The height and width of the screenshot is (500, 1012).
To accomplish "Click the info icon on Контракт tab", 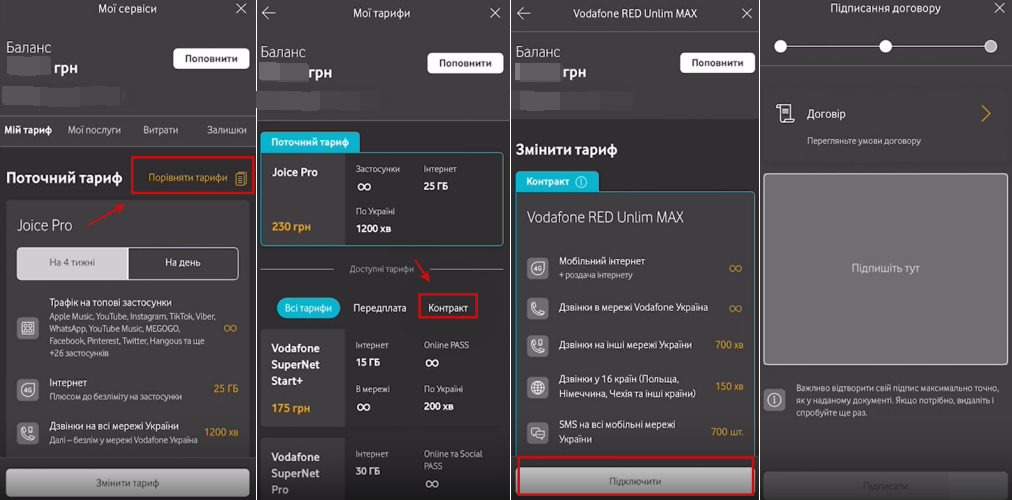I will point(581,182).
